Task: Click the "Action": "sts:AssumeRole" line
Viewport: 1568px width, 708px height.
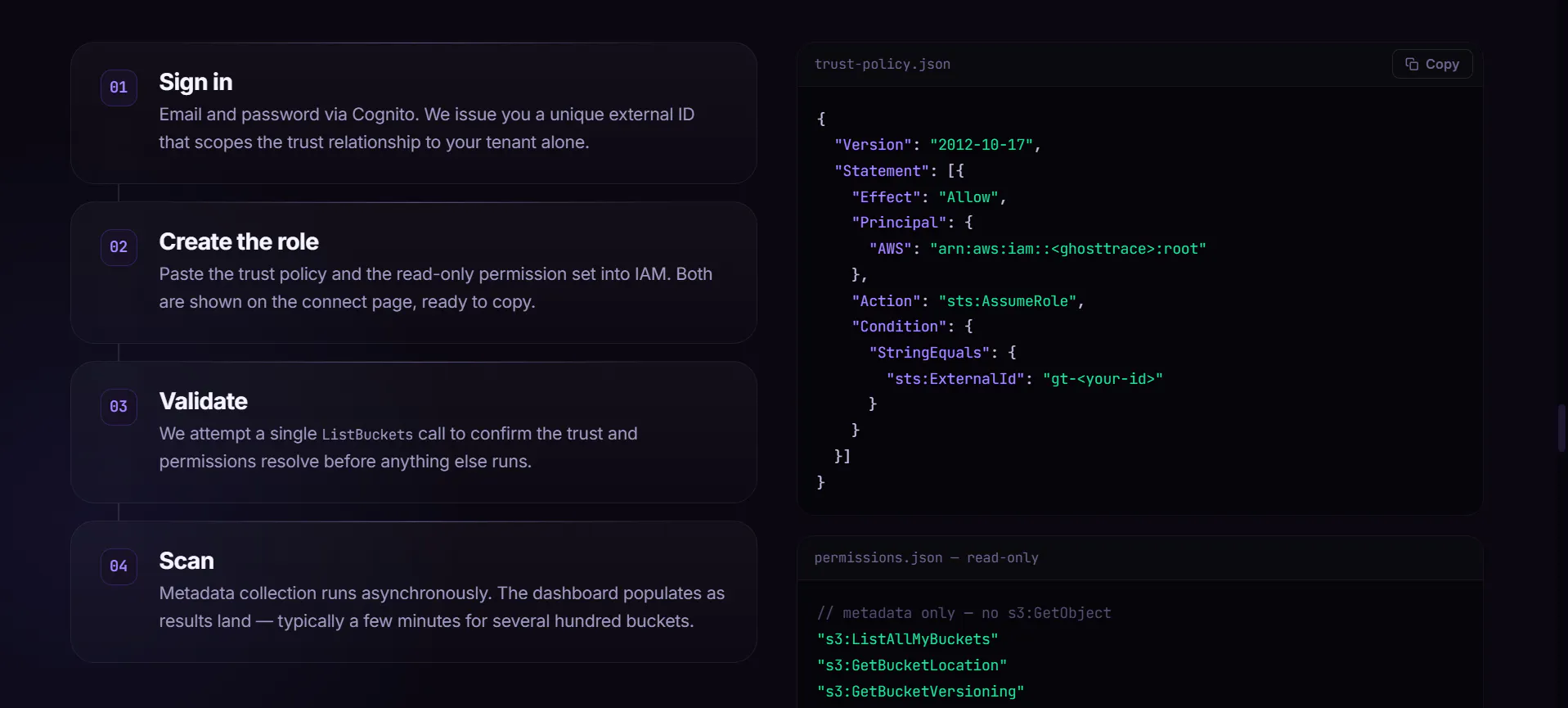Action: pyautogui.click(x=968, y=301)
